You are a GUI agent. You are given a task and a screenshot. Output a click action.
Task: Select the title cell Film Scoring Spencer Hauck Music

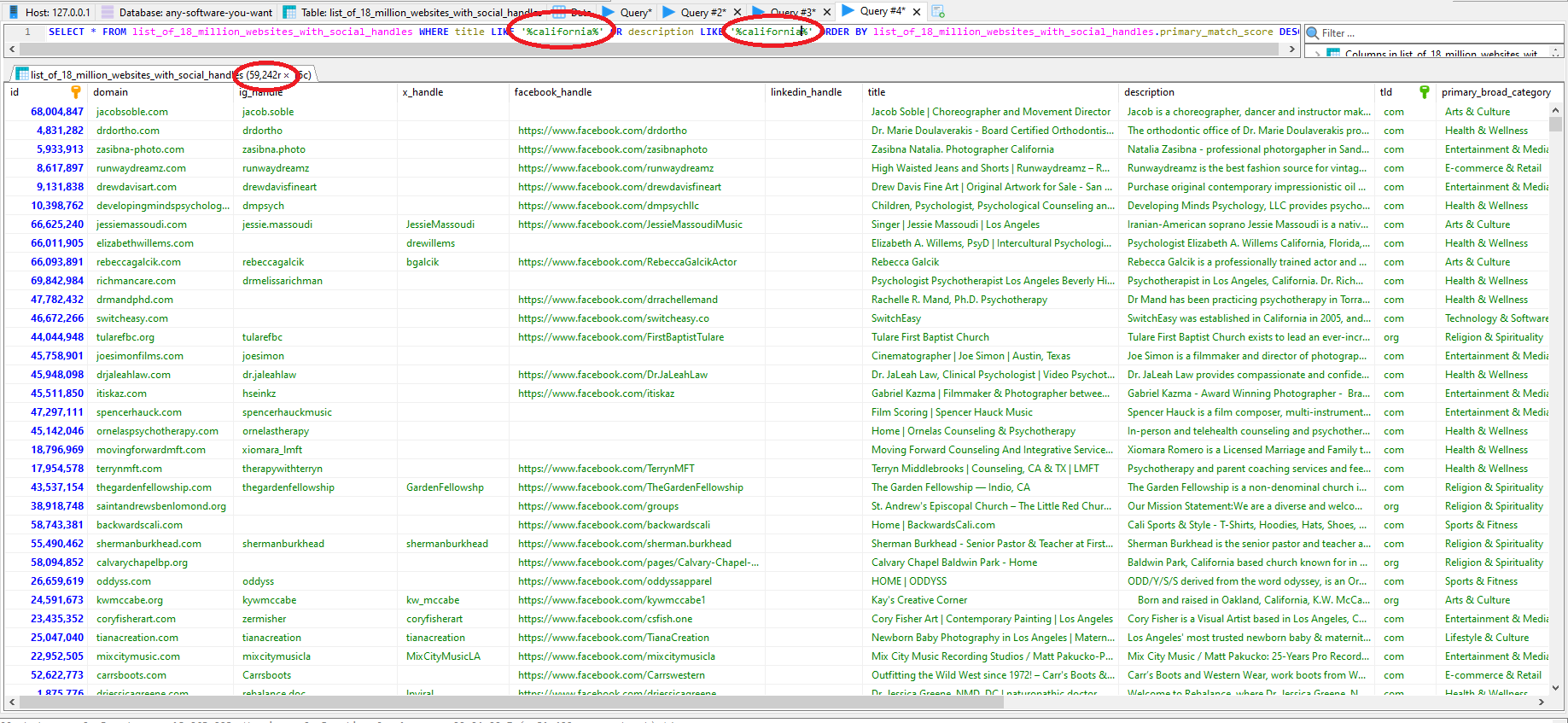[x=990, y=412]
